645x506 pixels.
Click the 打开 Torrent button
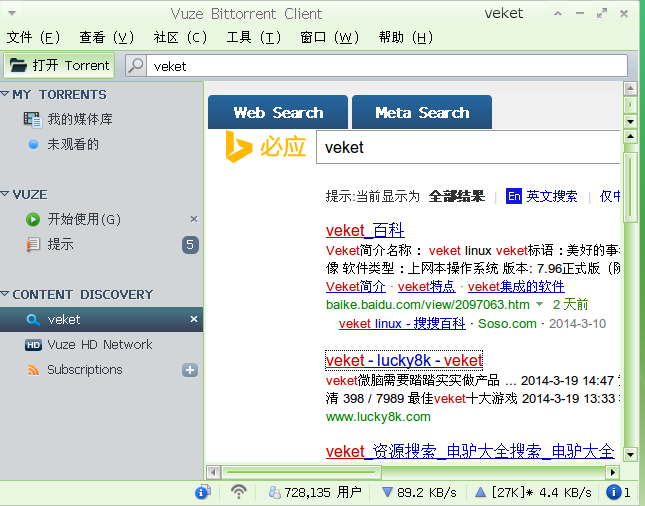pos(59,65)
